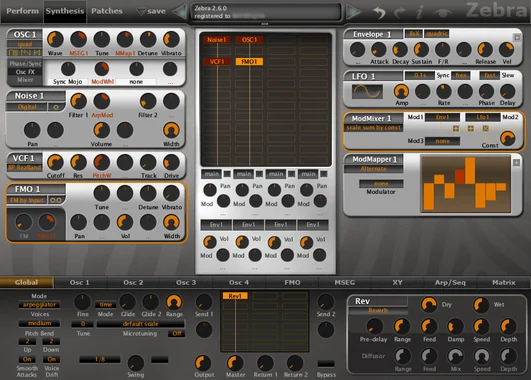
Task: Click the Diffusor Mix knob
Action: click(x=455, y=356)
